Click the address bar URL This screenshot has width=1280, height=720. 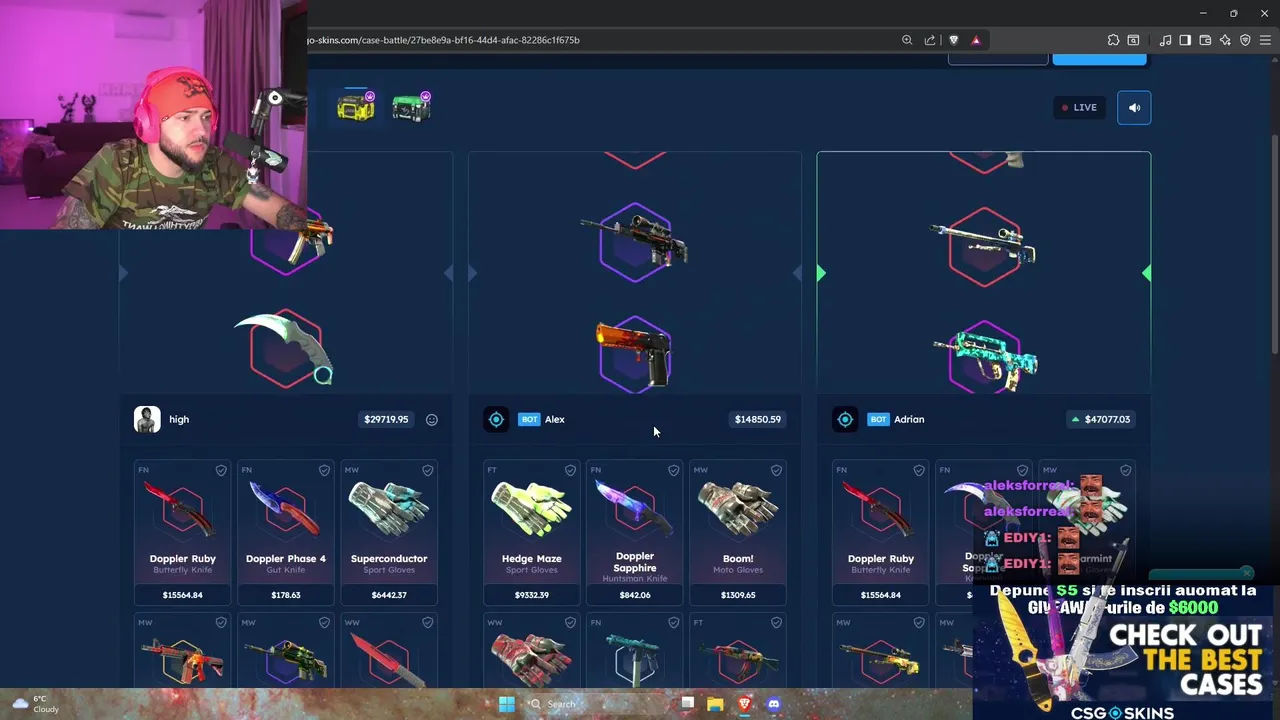(x=444, y=40)
